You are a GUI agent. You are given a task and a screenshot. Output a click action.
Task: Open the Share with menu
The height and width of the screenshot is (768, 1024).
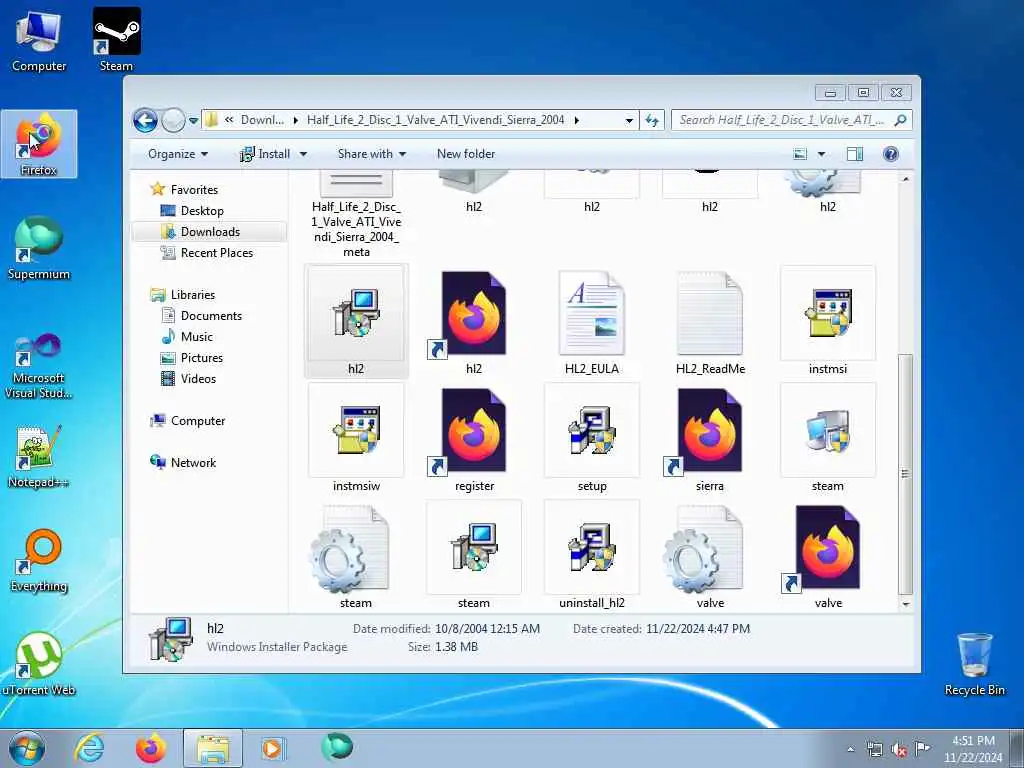coord(372,154)
